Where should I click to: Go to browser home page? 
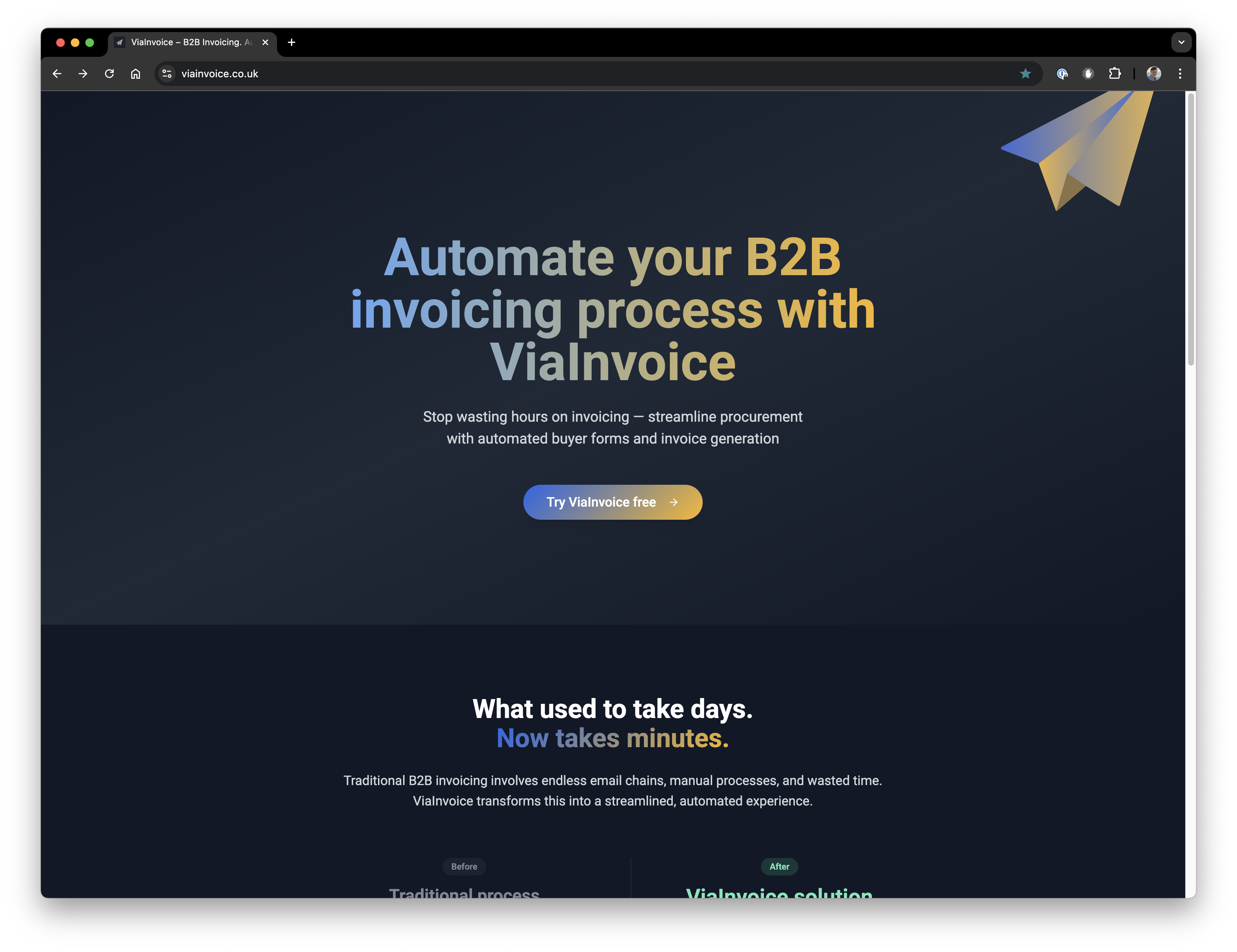(x=135, y=74)
